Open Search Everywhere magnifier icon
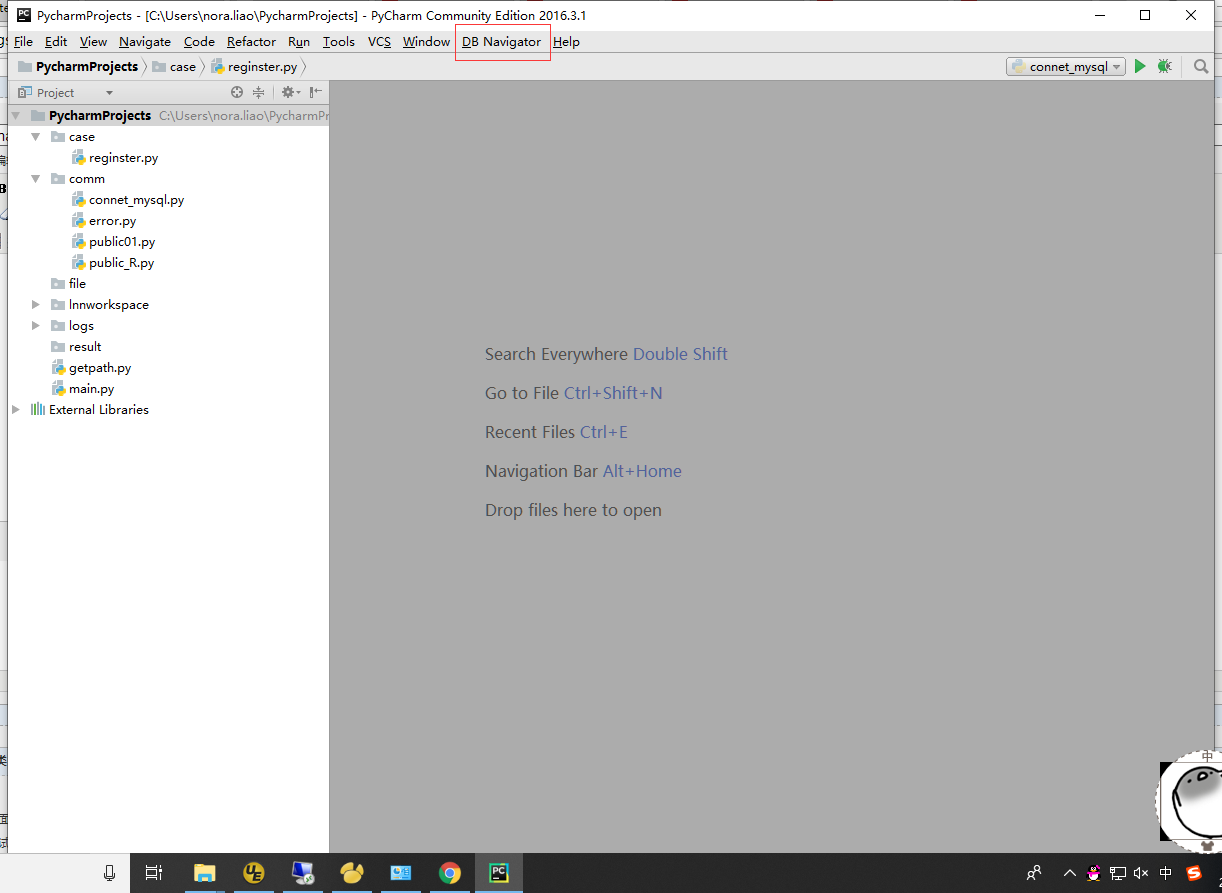The image size is (1222, 893). point(1201,66)
